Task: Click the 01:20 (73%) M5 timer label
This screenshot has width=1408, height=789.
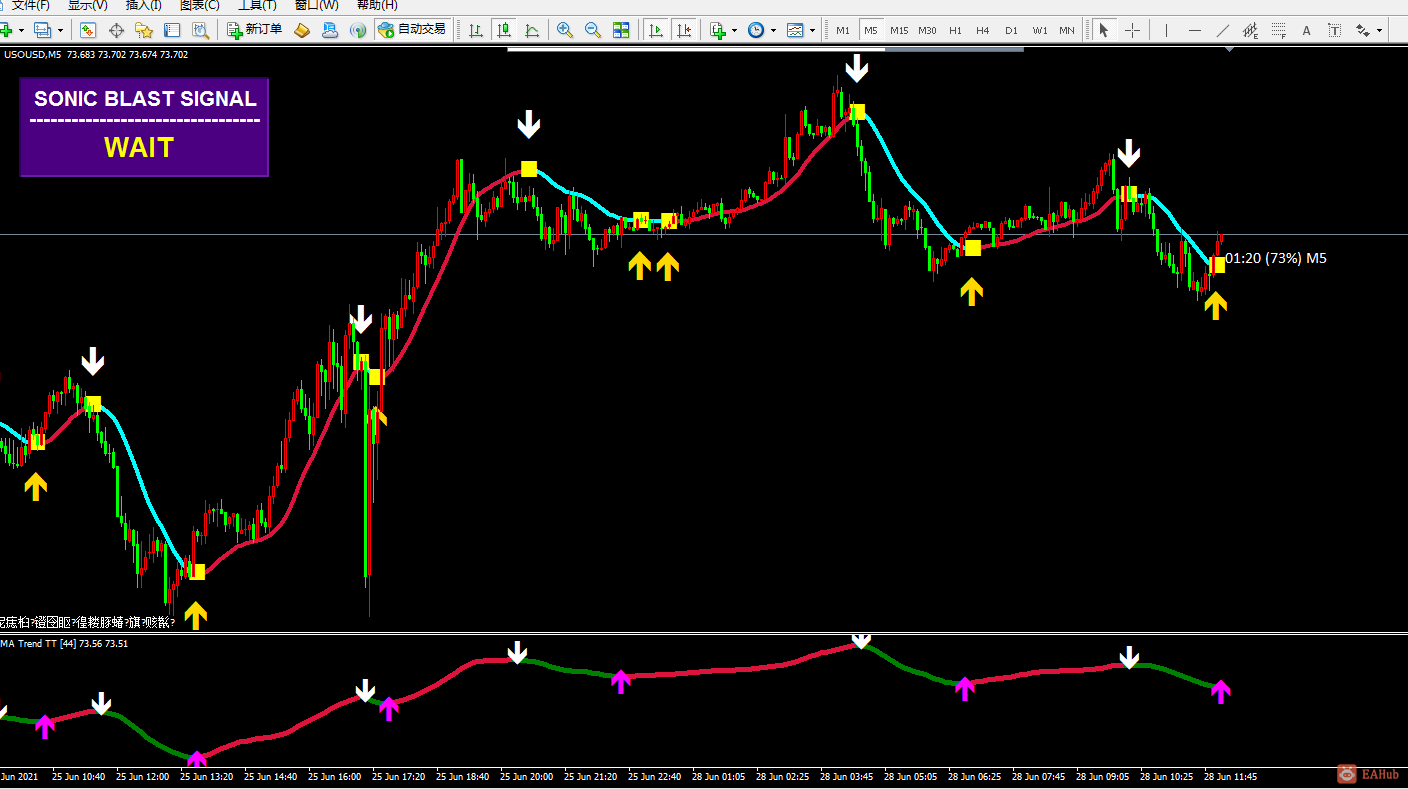Action: click(x=1276, y=258)
